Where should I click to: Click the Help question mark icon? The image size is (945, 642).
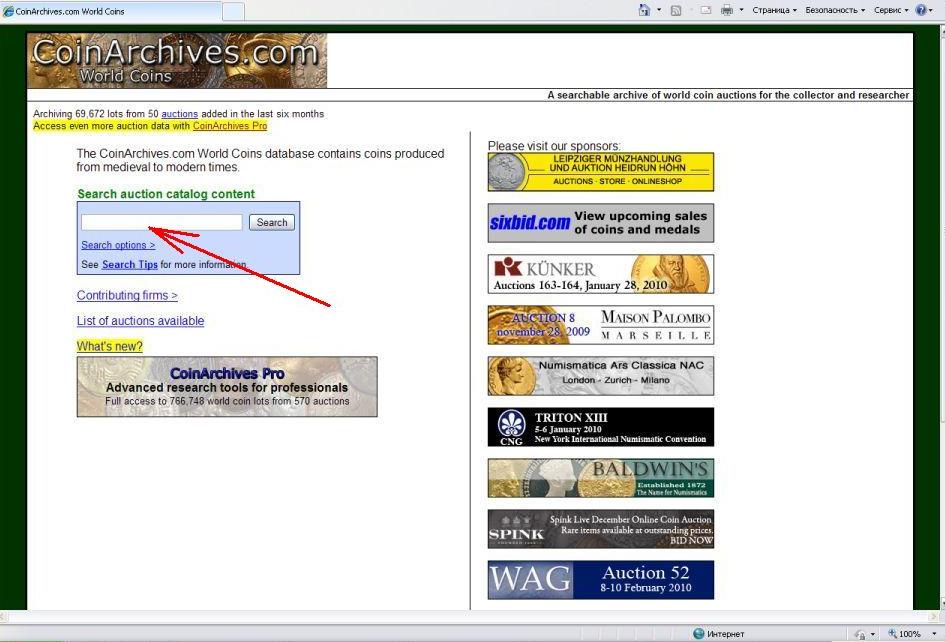[x=921, y=10]
